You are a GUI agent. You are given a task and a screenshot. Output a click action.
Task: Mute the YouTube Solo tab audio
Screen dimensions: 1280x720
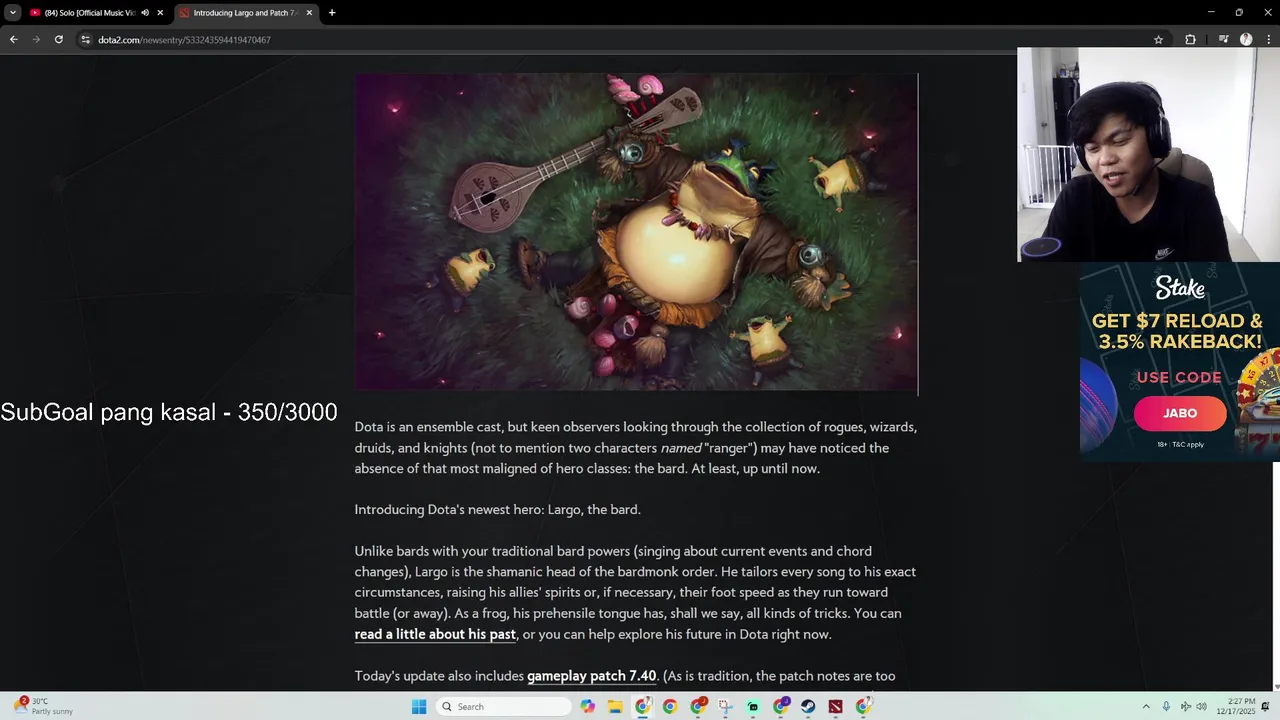pyautogui.click(x=145, y=13)
